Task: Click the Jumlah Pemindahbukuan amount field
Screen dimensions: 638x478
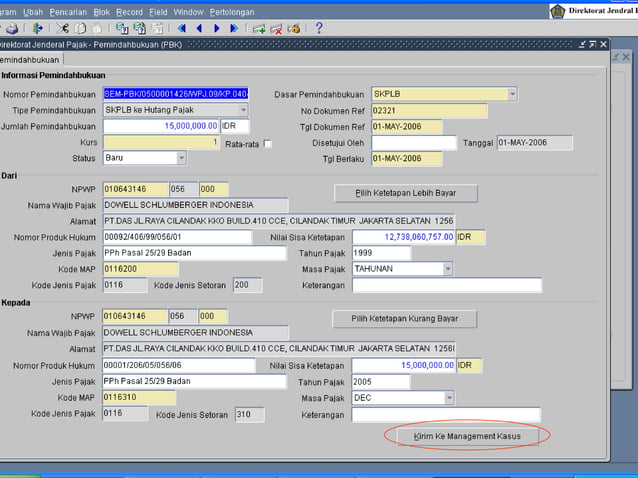Action: click(x=161, y=126)
